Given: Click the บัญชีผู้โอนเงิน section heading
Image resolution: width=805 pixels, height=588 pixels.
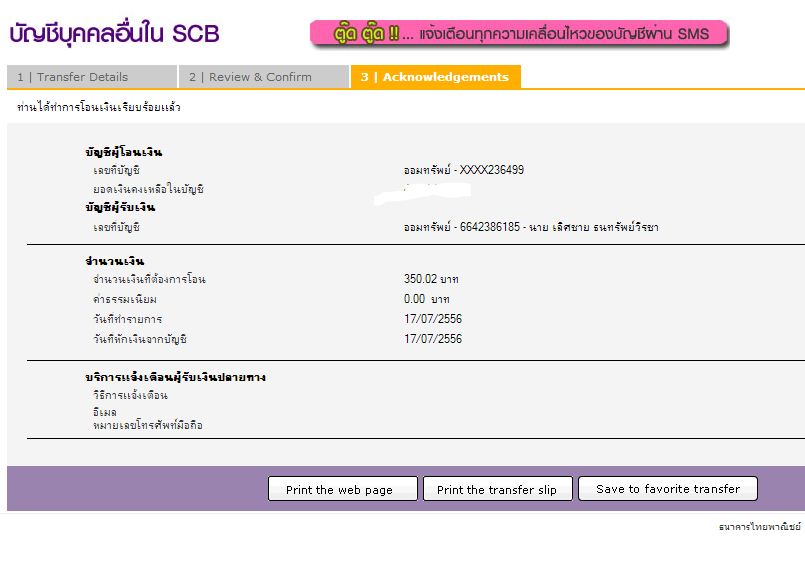Looking at the screenshot, I should coord(124,152).
